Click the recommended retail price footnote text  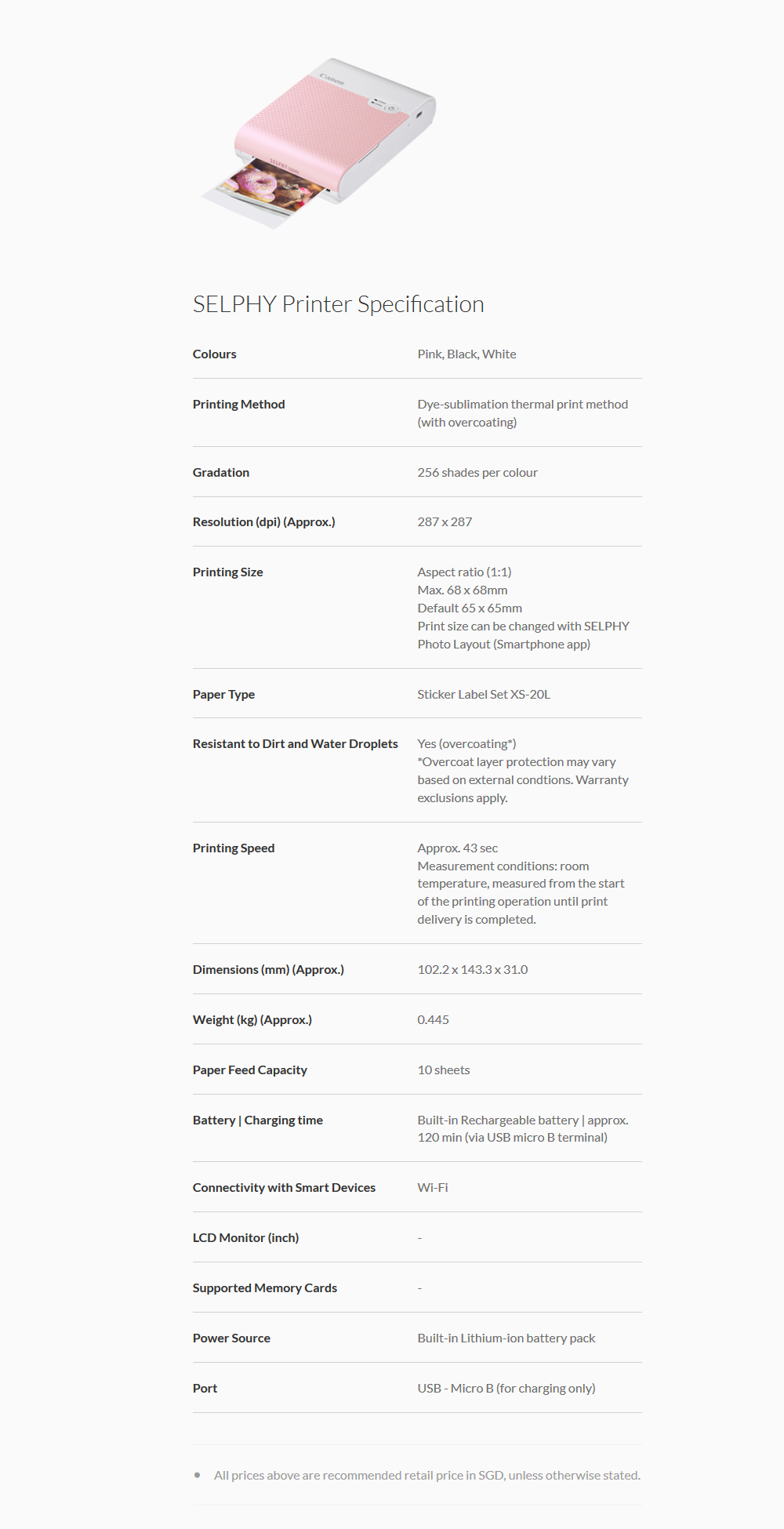426,1476
